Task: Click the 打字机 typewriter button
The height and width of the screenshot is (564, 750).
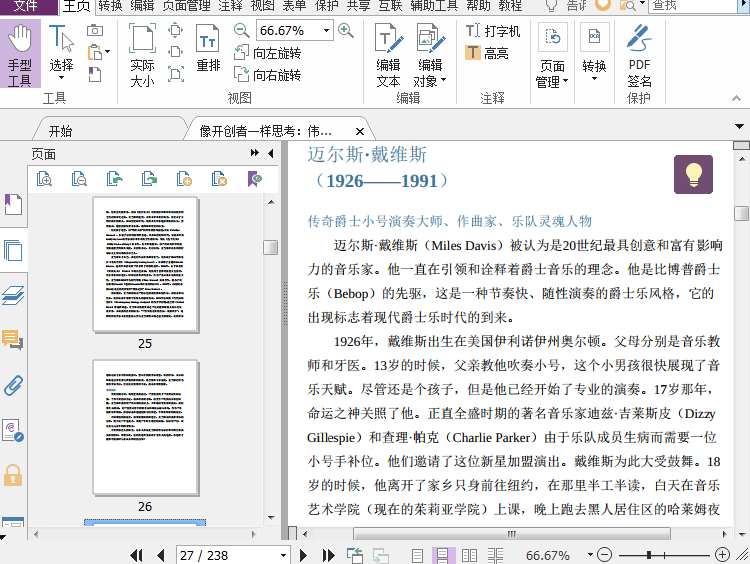Action: pyautogui.click(x=493, y=31)
